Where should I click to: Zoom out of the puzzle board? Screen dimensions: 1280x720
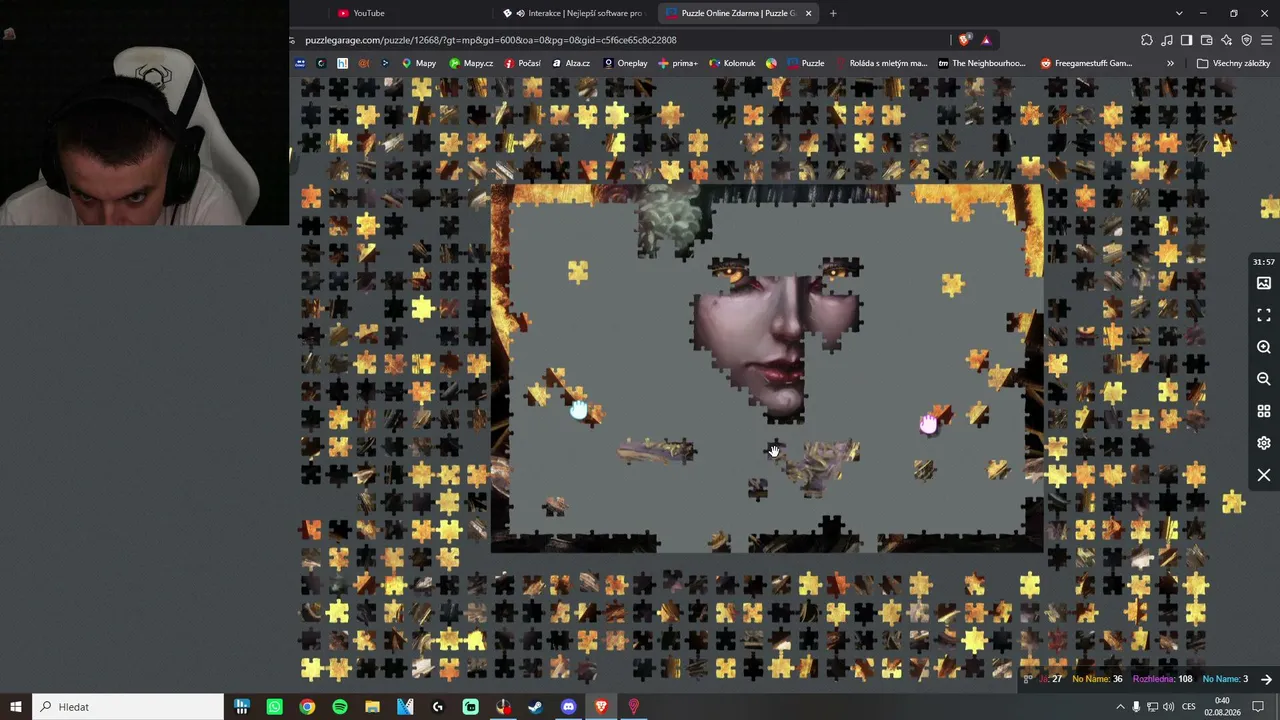coord(1264,379)
